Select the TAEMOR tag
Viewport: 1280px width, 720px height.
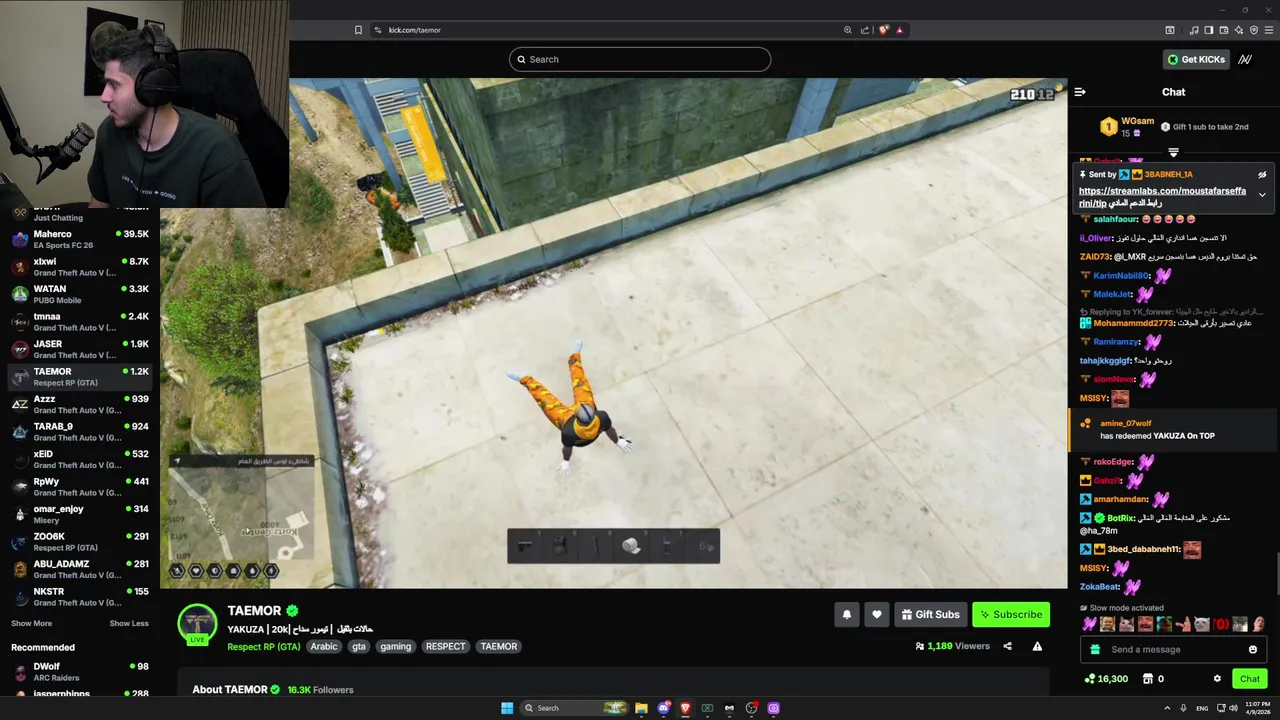[x=499, y=647]
